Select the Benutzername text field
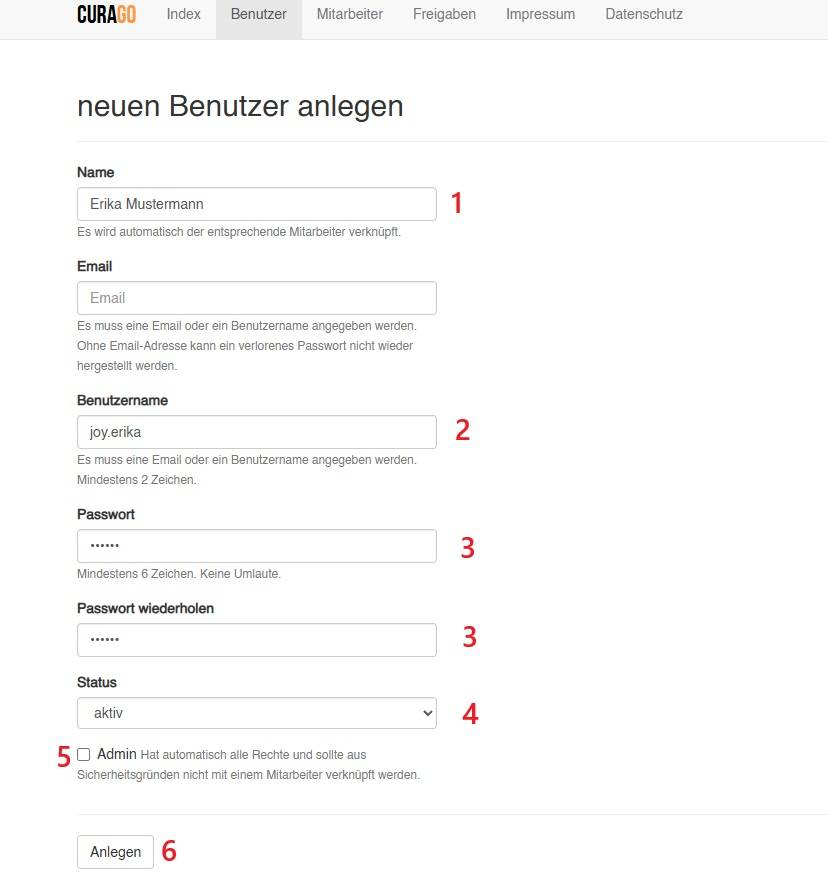This screenshot has height=894, width=828. point(256,432)
